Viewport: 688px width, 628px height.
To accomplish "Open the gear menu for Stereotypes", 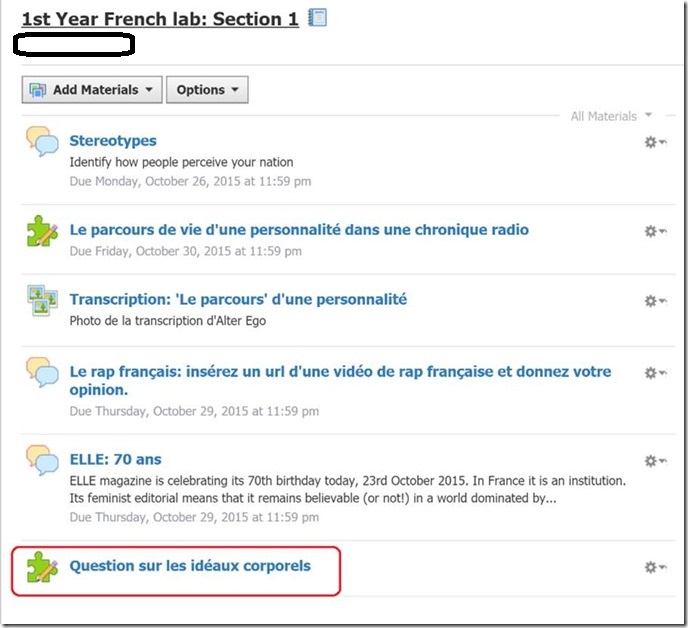I will coord(655,143).
